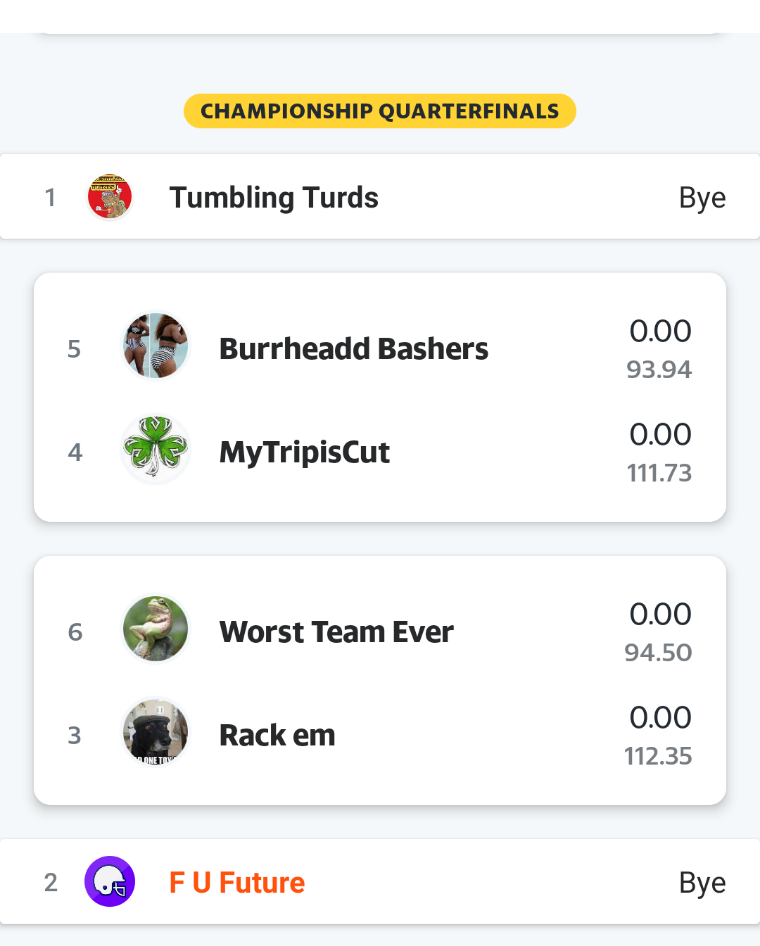Open Worst Team Ever frog avatar
Screen dimensions: 760x946
(x=156, y=629)
